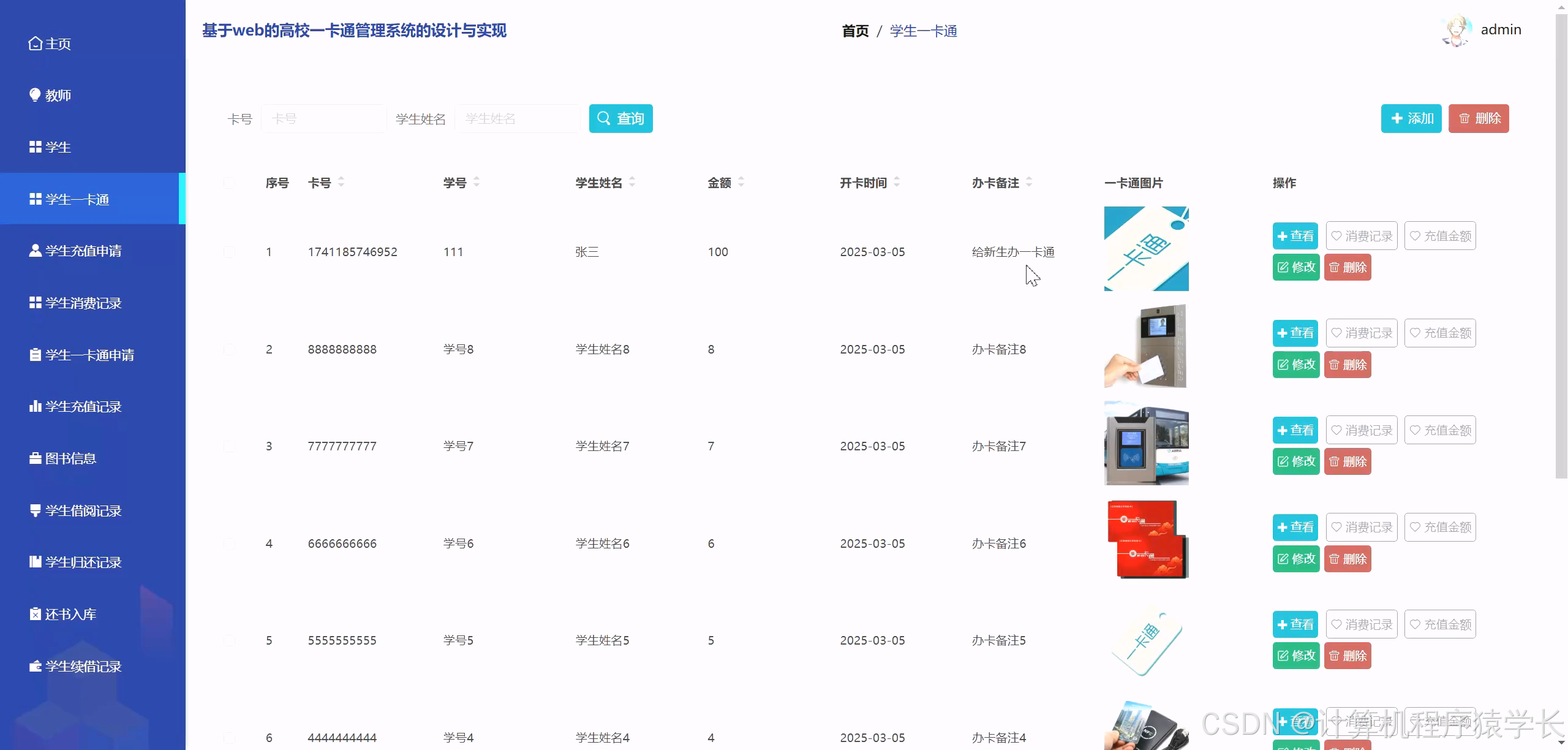This screenshot has width=1568, height=750.
Task: Click the 卡号 search input field
Action: [323, 118]
